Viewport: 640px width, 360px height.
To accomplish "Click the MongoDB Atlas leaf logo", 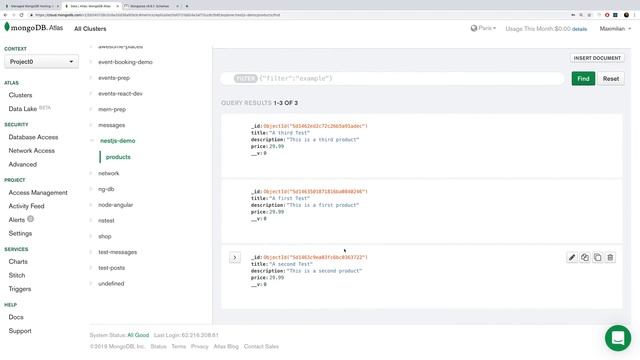I will coord(7,27).
